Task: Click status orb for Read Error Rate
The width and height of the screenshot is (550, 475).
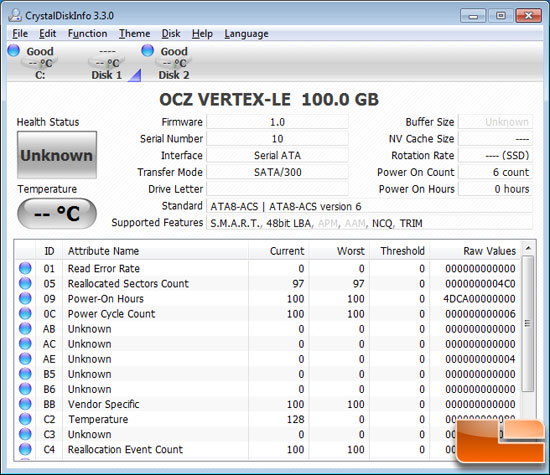Action: coord(25,268)
